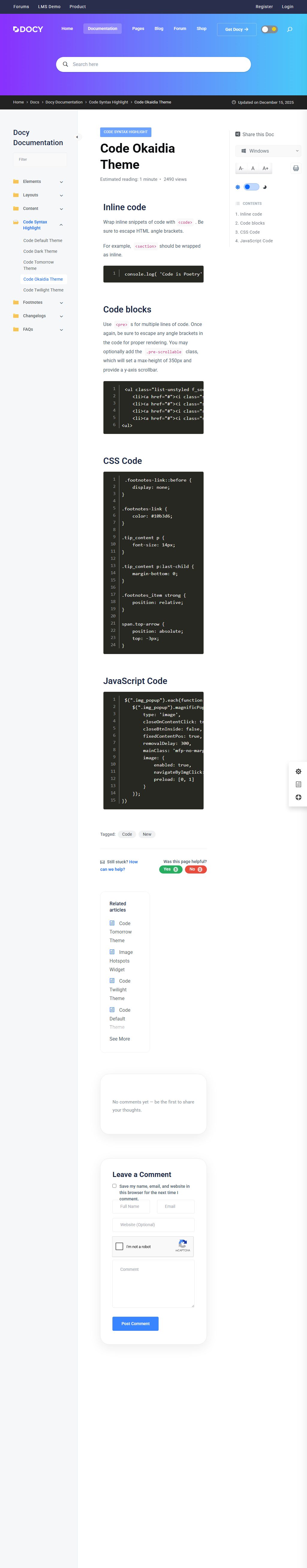The width and height of the screenshot is (307, 1568).
Task: Vote No on page helpful
Action: [195, 869]
